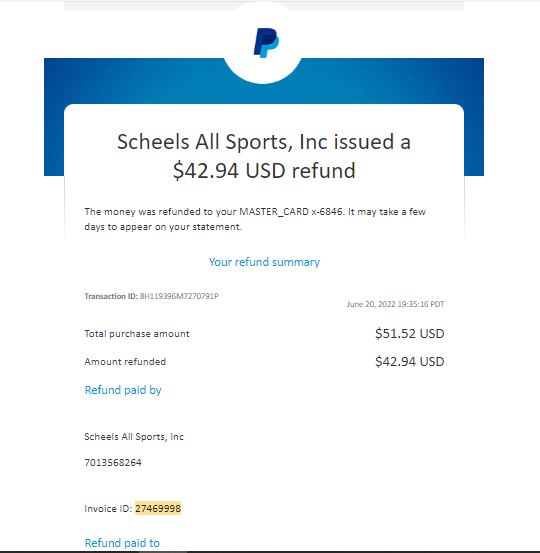This screenshot has width=540, height=553.
Task: Select the Transaction ID 8H119396M7270791P
Action: tap(179, 296)
